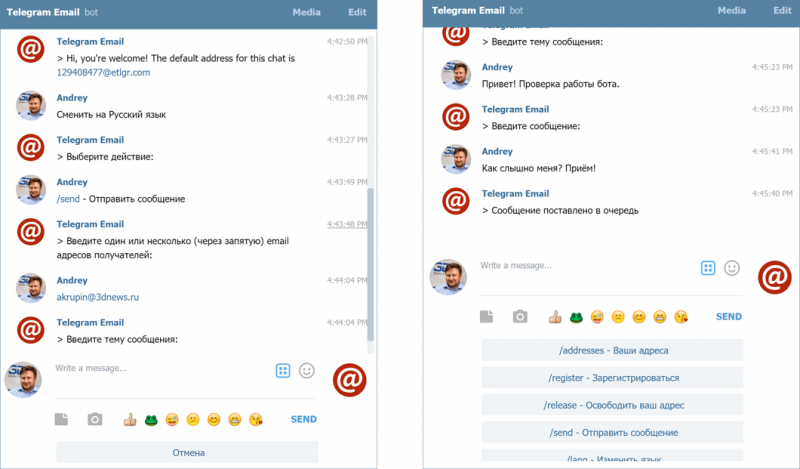This screenshot has width=800, height=469.
Task: Choose /release - Освободить ваш адрес button
Action: [612, 405]
